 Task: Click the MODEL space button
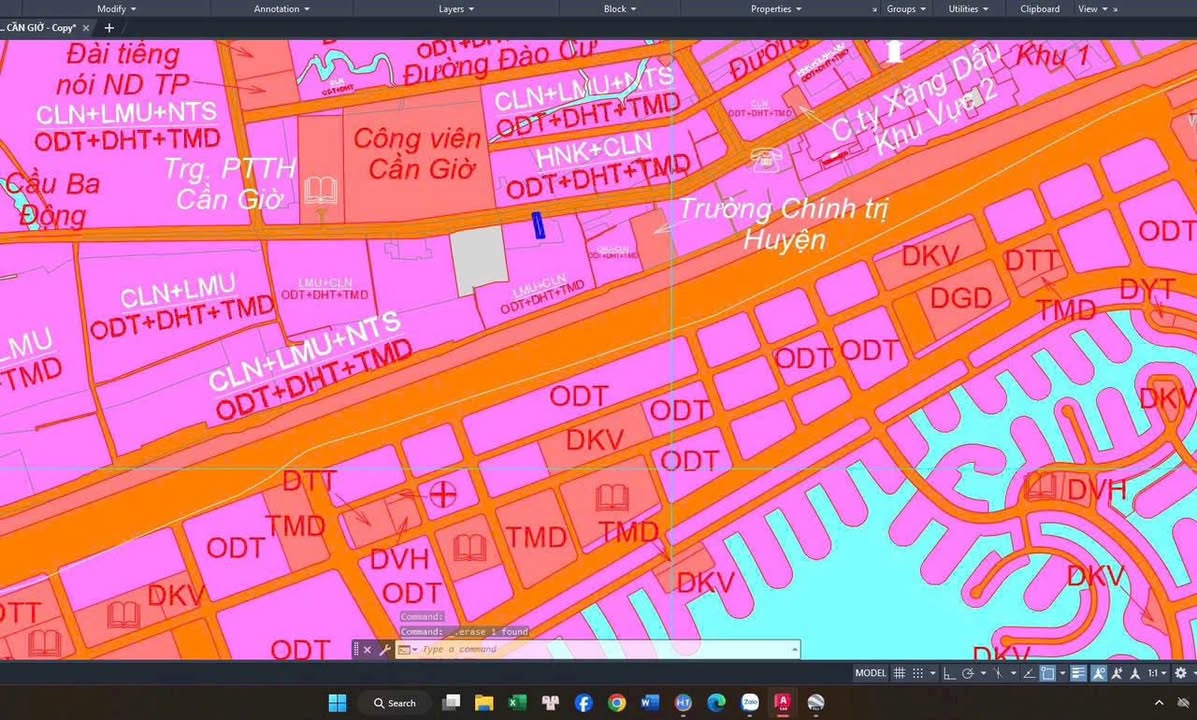point(870,673)
